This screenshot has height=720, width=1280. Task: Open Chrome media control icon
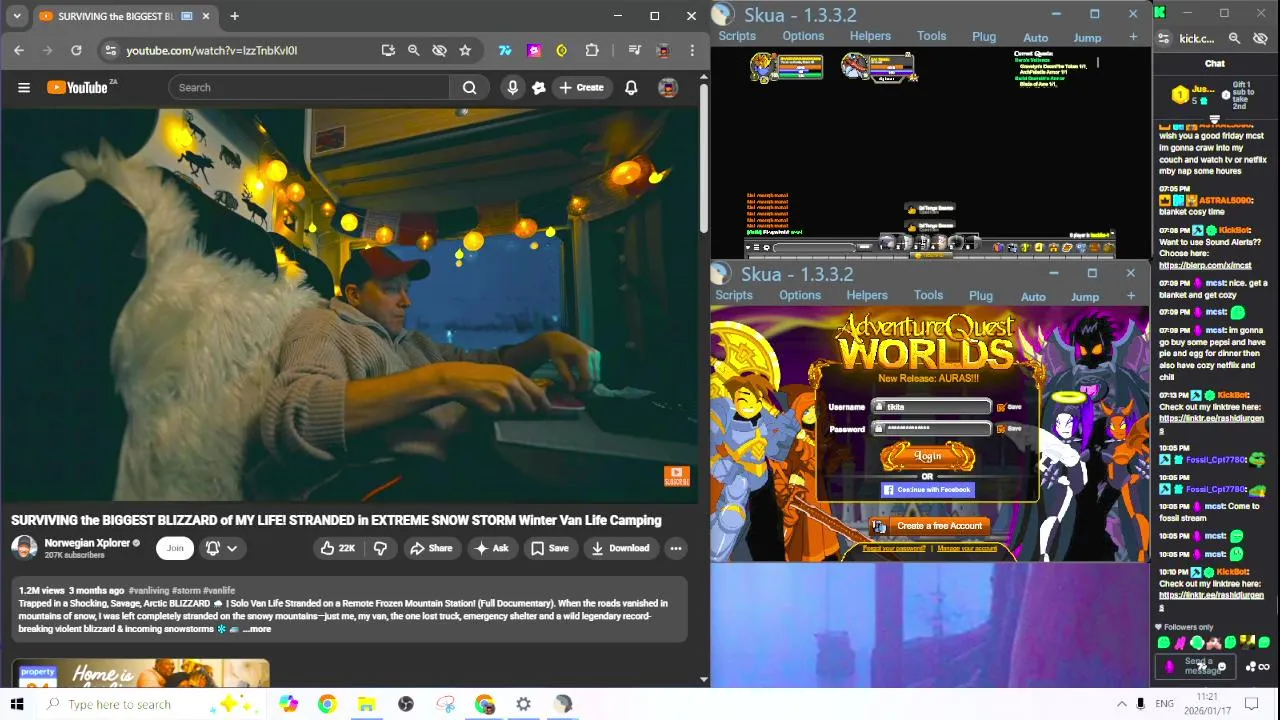tap(634, 50)
